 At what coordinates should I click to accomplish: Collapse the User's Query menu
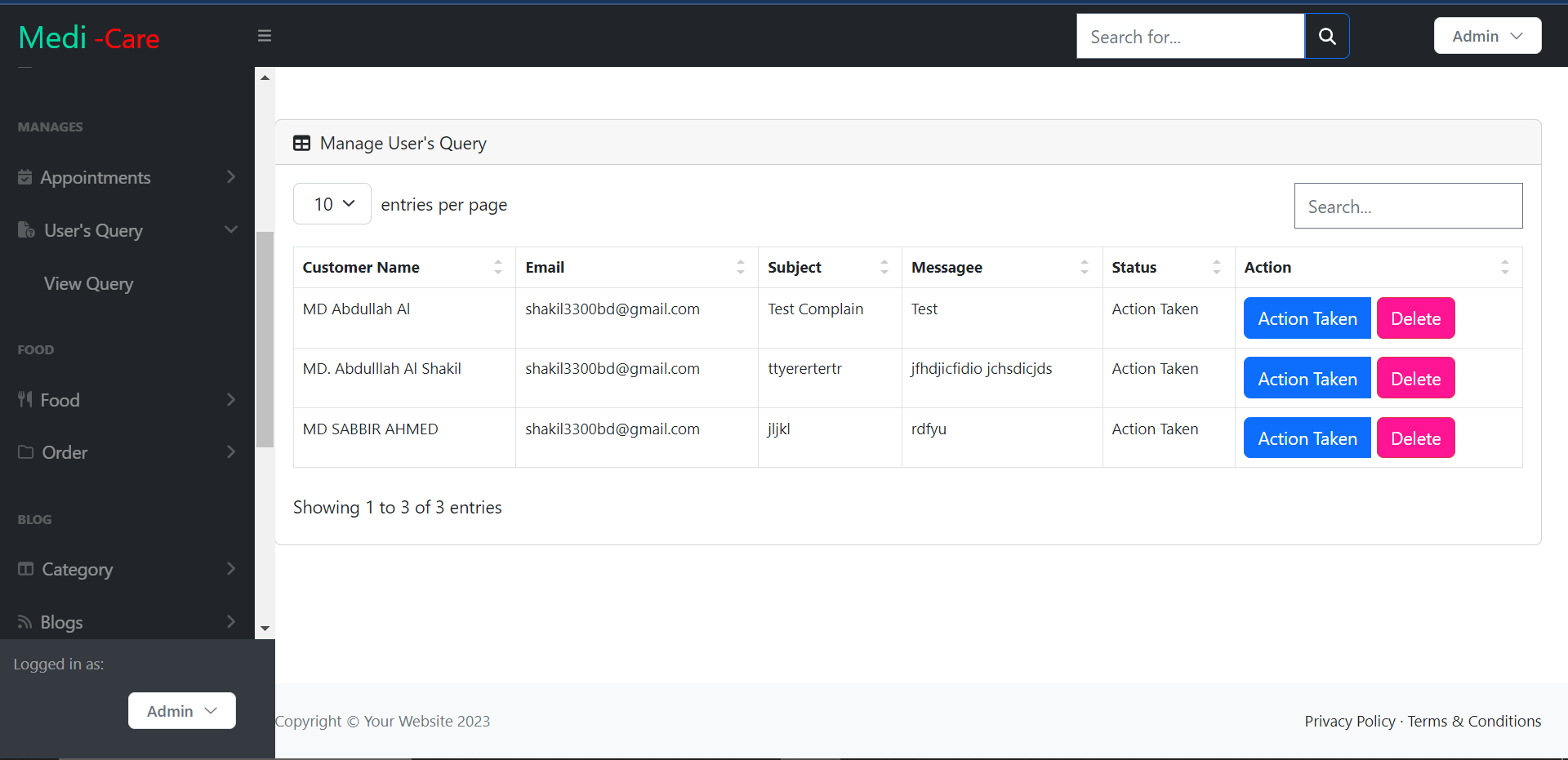[x=231, y=230]
